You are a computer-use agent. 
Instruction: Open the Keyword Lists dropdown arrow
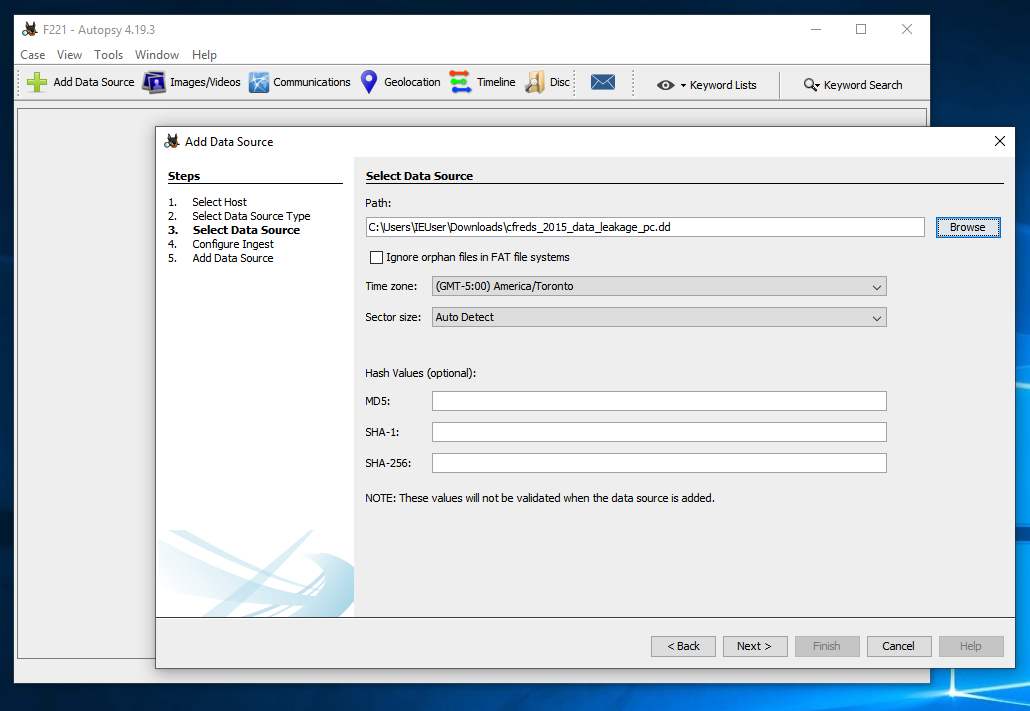(x=683, y=85)
